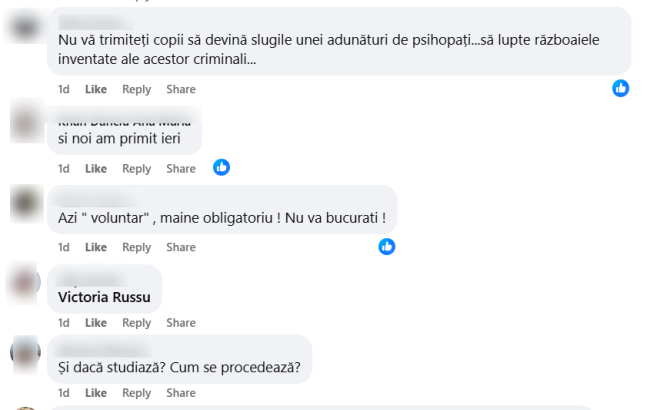Like the comment about psihopați
The width and height of the screenshot is (670, 410).
coord(96,89)
